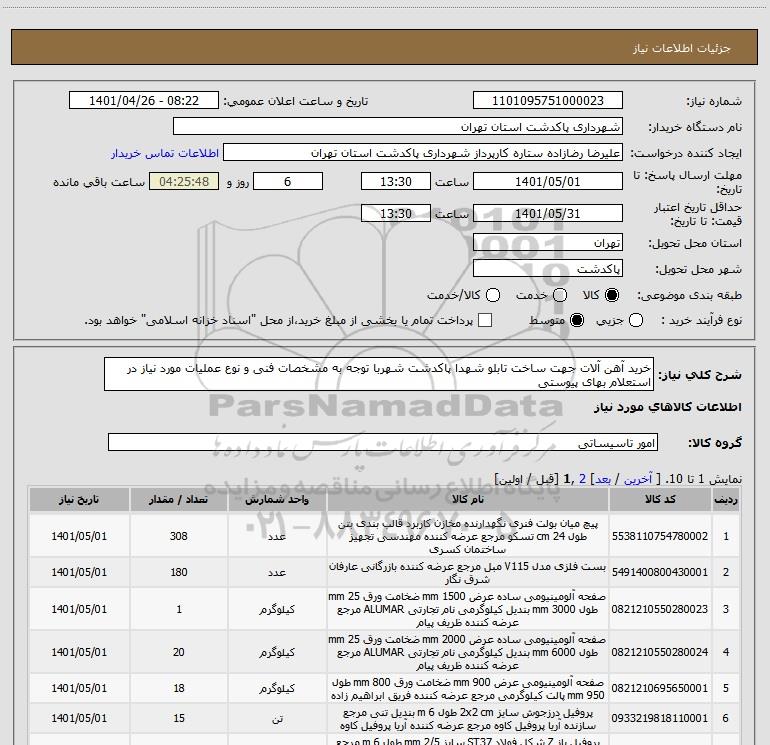This screenshot has height=745, width=770.
Task: Click the ردیف column header
Action: [726, 499]
